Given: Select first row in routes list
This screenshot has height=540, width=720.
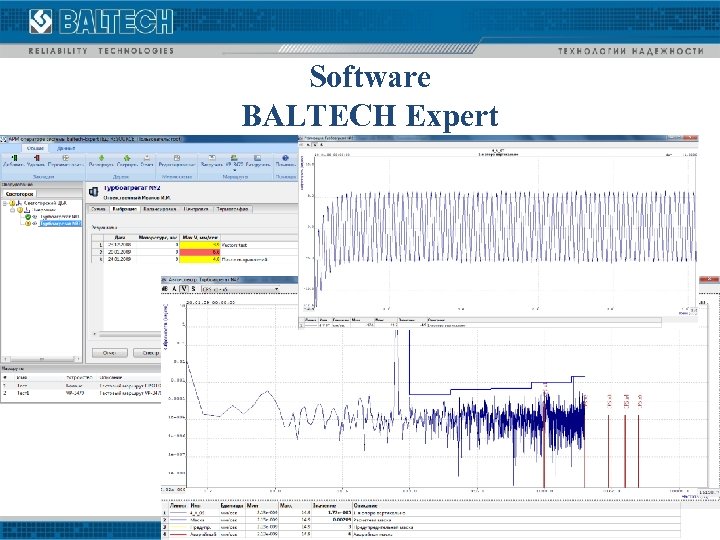Looking at the screenshot, I should click(81, 386).
